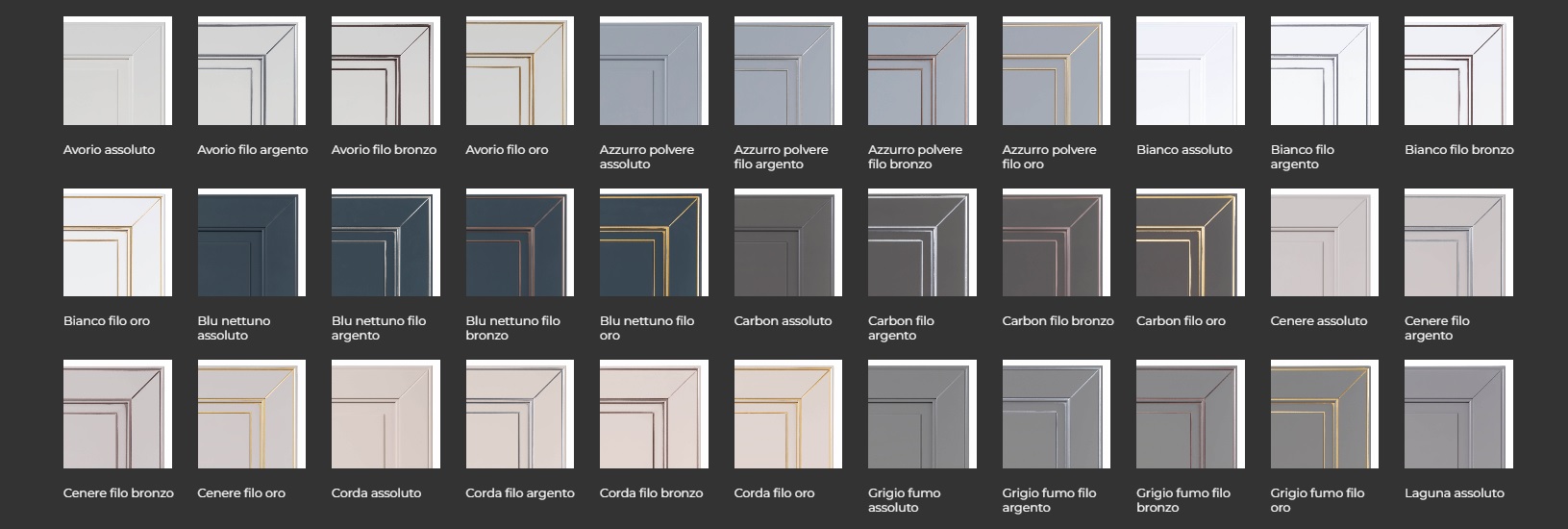
Task: Select the Corda assoluto swatch
Action: point(386,415)
